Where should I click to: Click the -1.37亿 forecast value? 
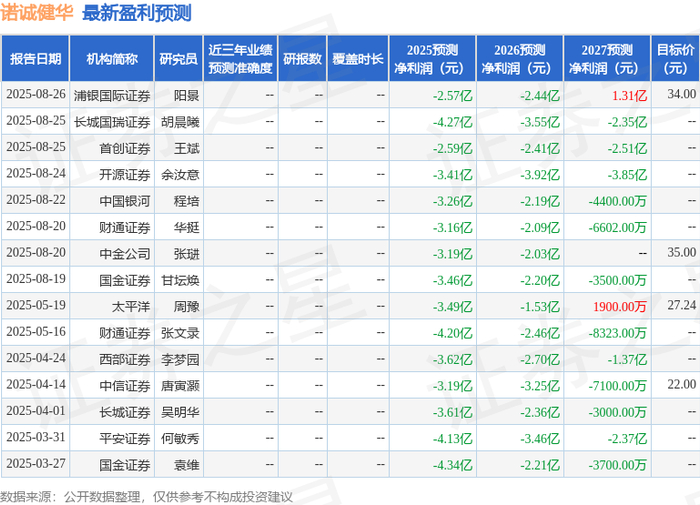627,359
